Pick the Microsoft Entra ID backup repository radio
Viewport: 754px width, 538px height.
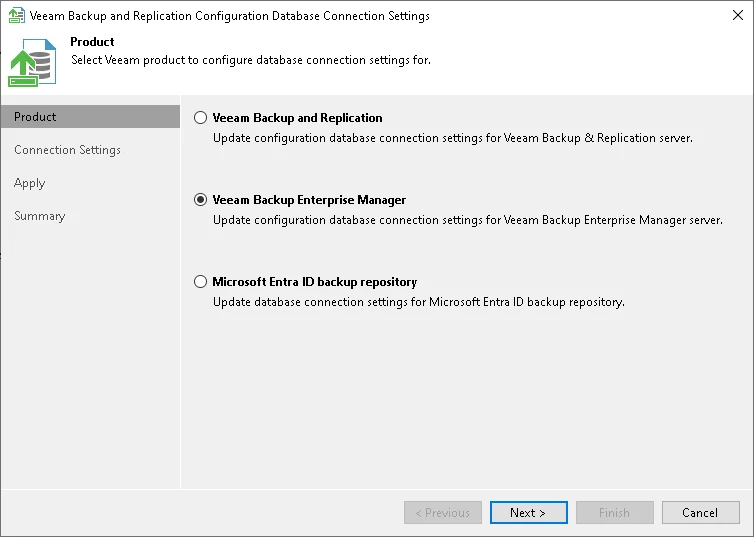pyautogui.click(x=200, y=282)
